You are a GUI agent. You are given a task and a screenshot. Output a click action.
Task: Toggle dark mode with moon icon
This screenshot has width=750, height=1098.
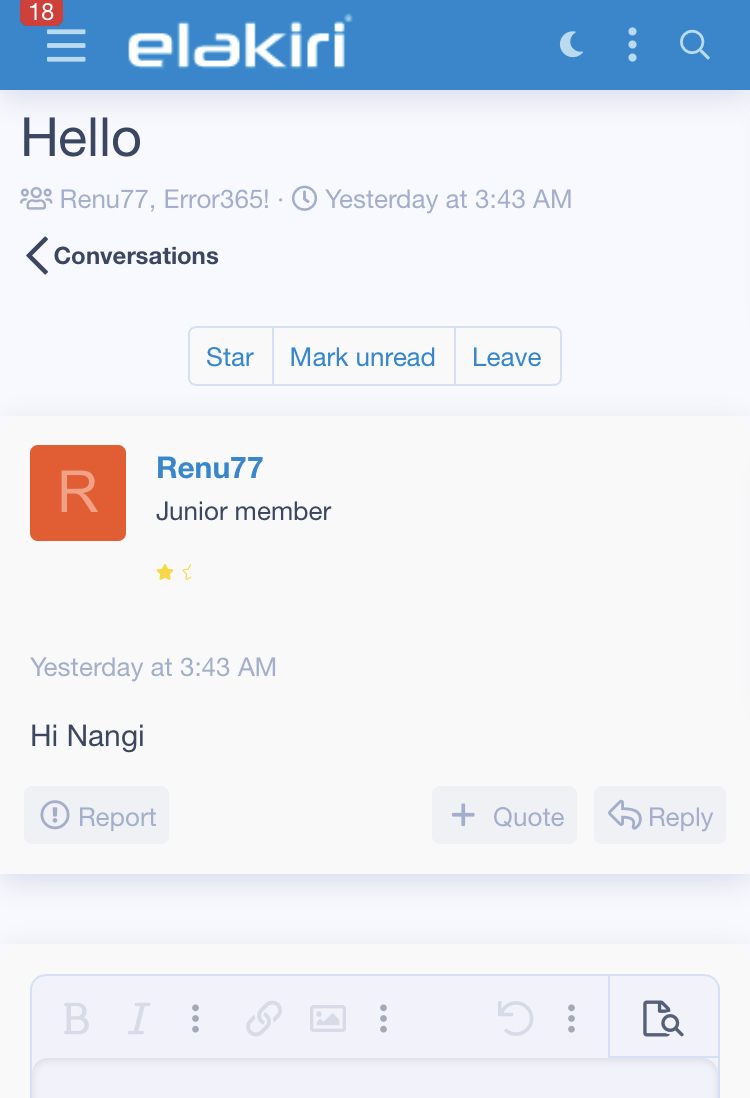point(572,45)
